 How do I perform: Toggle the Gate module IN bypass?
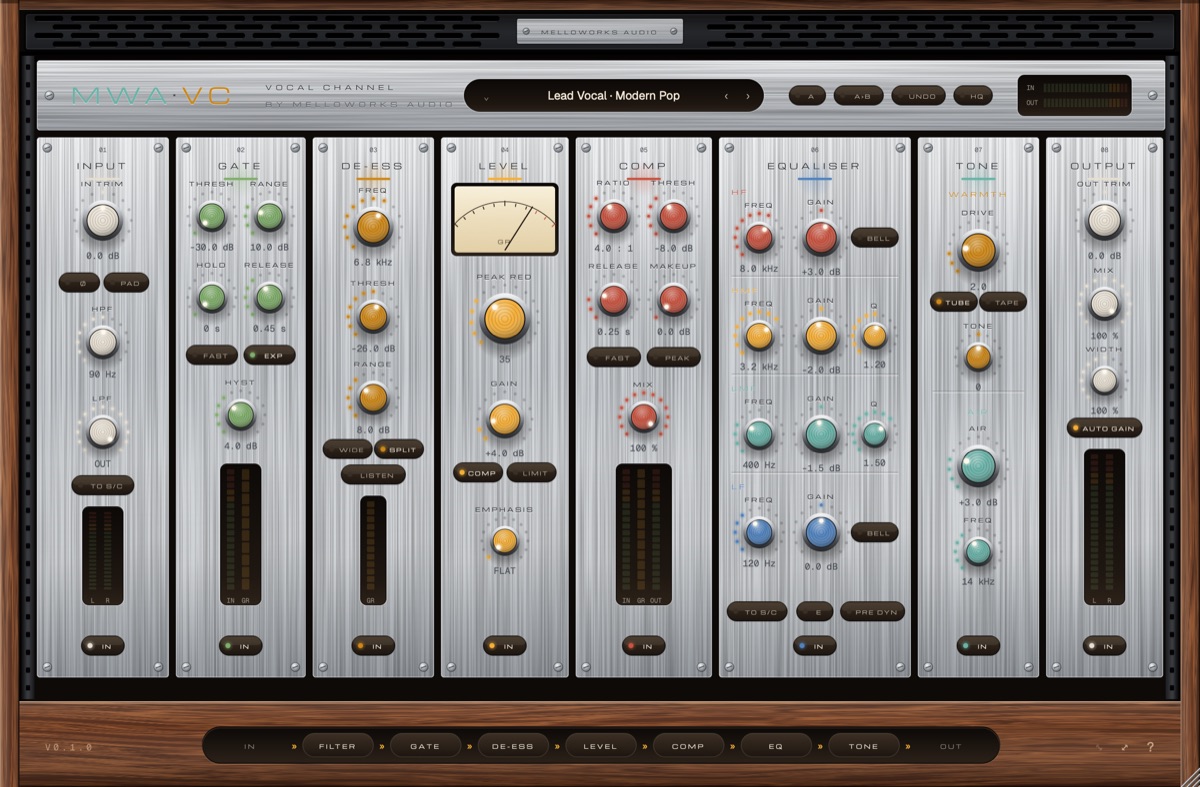click(x=240, y=647)
